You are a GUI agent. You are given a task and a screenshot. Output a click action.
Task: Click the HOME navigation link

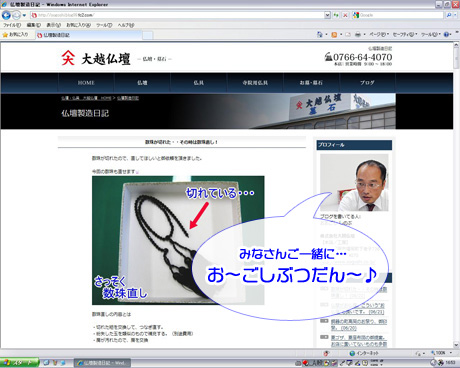86,83
